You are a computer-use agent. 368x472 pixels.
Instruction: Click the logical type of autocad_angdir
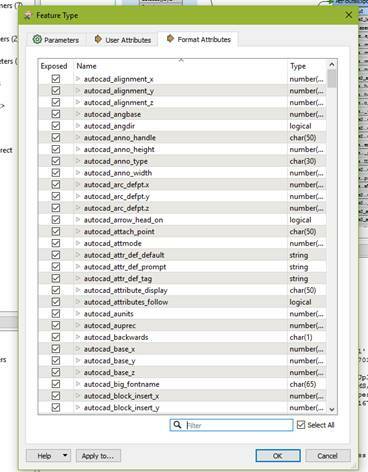pyautogui.click(x=300, y=126)
